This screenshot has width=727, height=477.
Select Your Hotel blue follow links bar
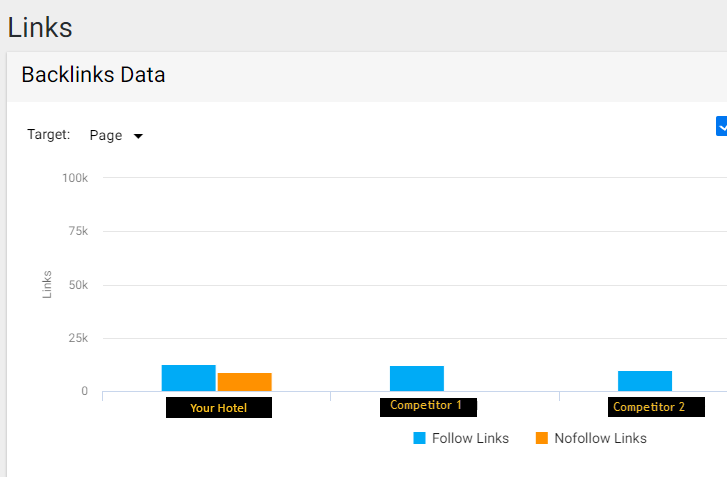(188, 378)
